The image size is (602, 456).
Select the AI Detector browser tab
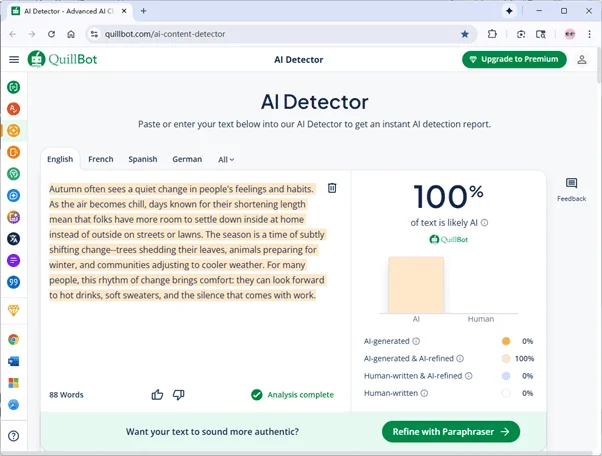pos(69,11)
